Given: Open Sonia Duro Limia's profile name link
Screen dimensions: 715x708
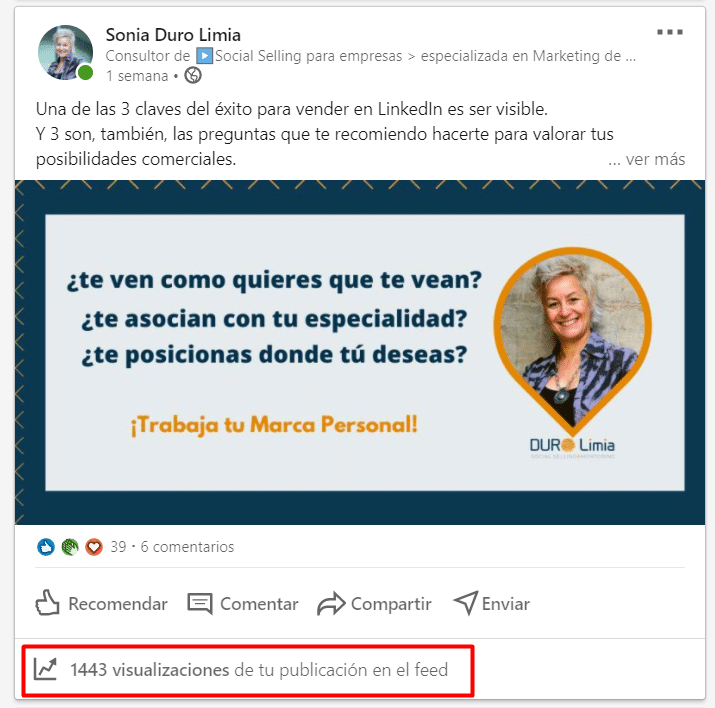Looking at the screenshot, I should 173,35.
